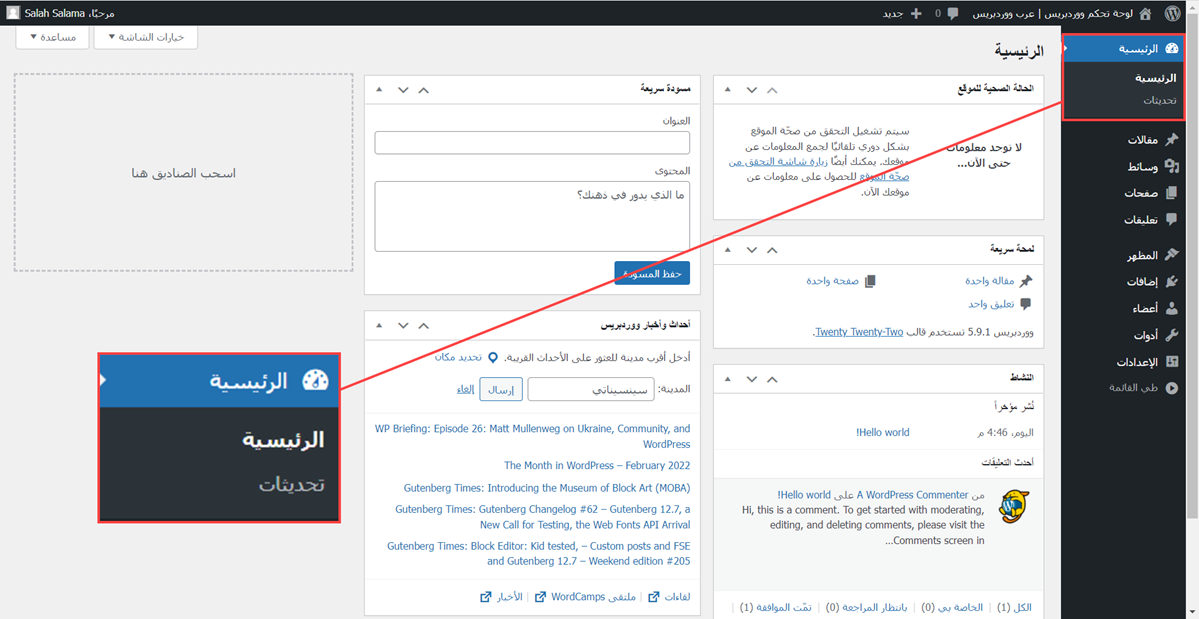Click the quick draft title (العنوان) field
This screenshot has height=619, width=1199.
point(532,143)
